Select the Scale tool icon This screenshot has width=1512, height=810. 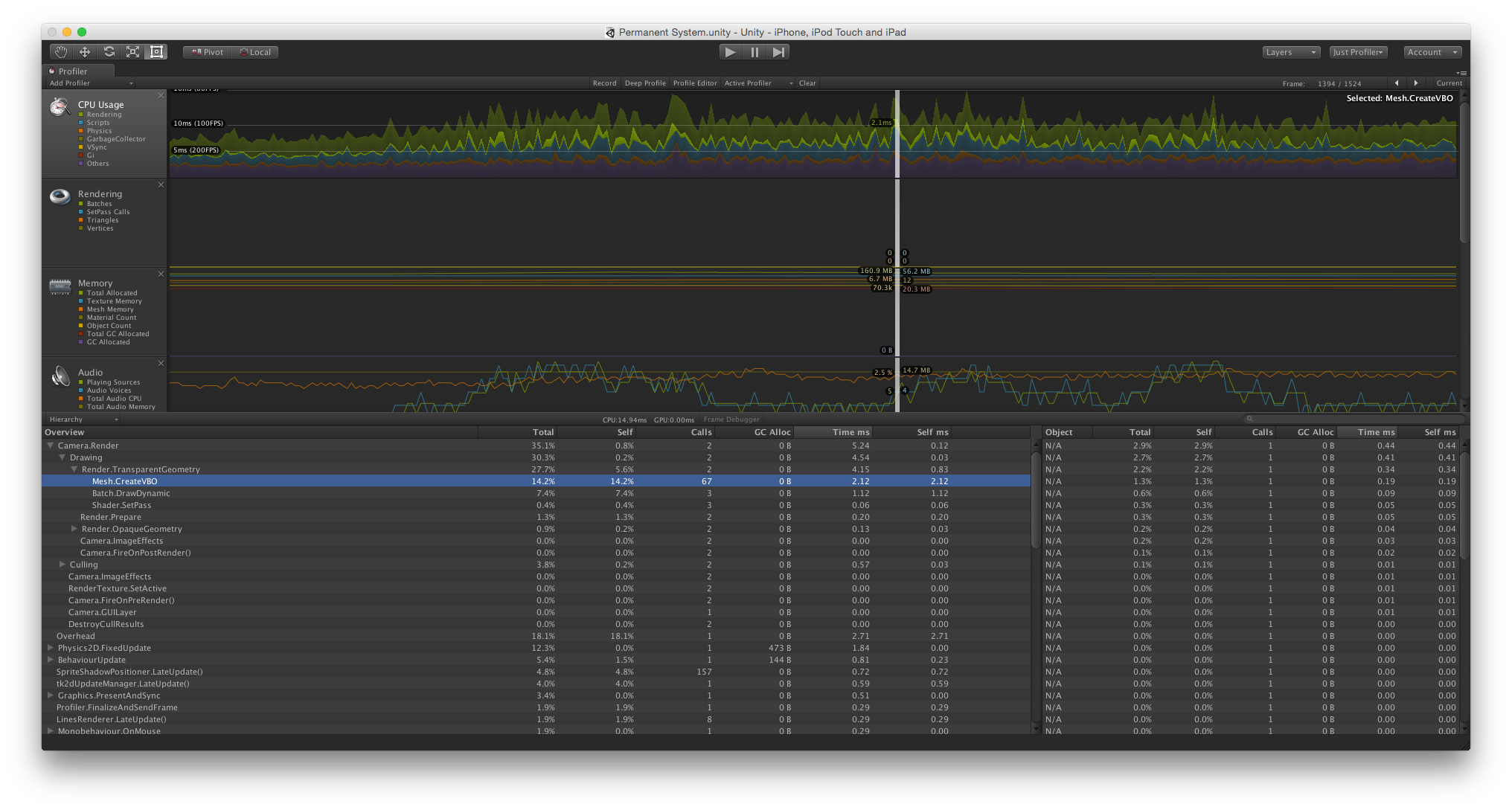click(x=132, y=52)
